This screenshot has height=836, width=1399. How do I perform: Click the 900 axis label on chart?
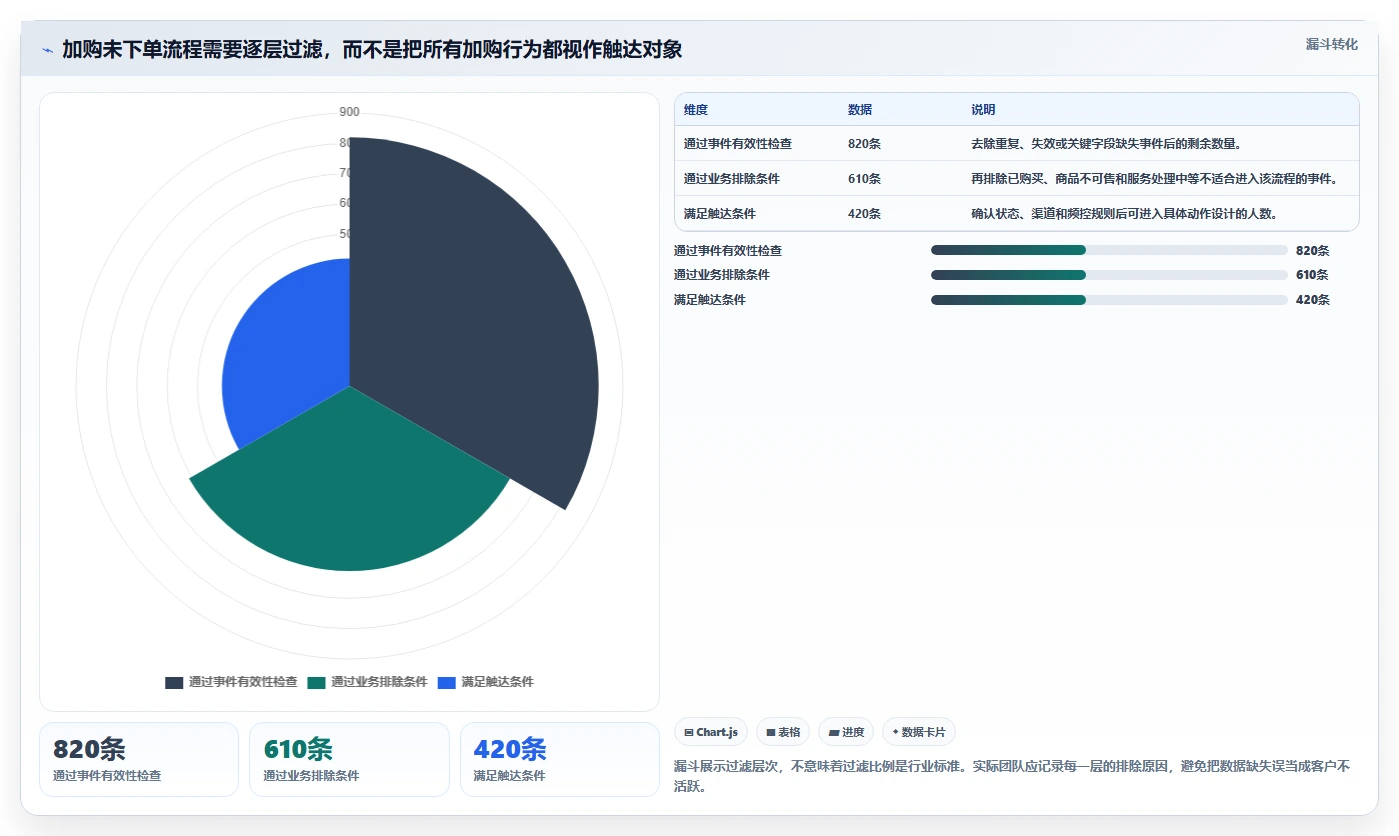pos(349,112)
